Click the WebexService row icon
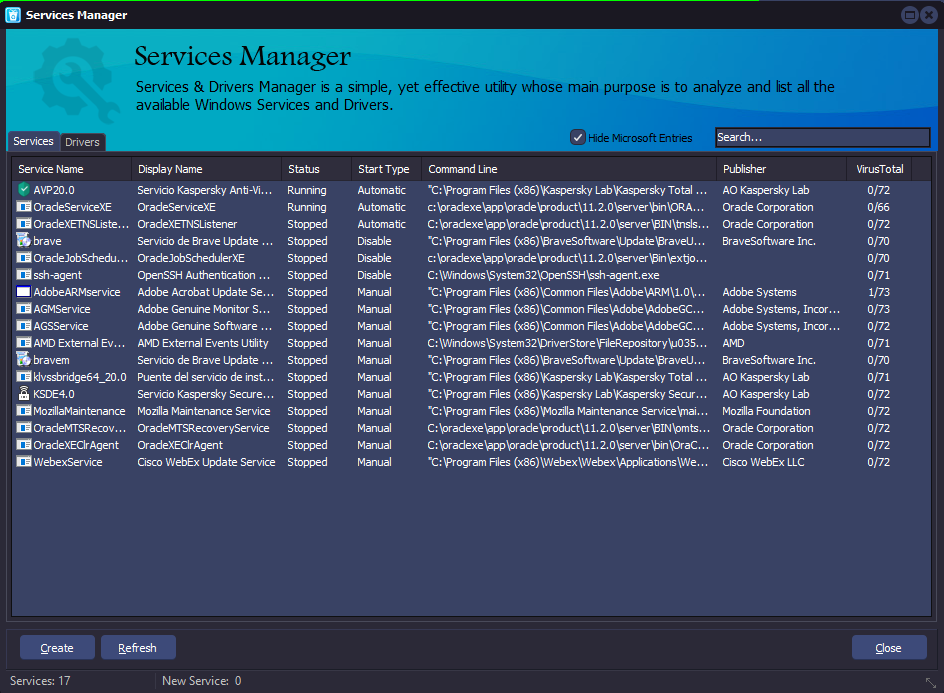944x693 pixels. pyautogui.click(x=23, y=462)
